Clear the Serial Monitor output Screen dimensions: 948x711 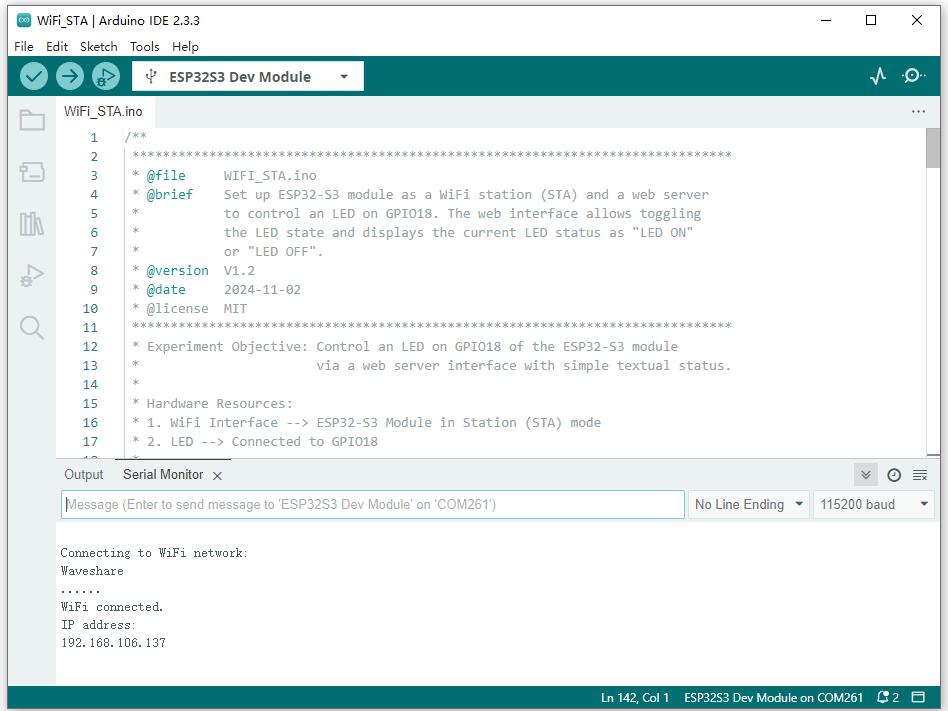pos(920,475)
